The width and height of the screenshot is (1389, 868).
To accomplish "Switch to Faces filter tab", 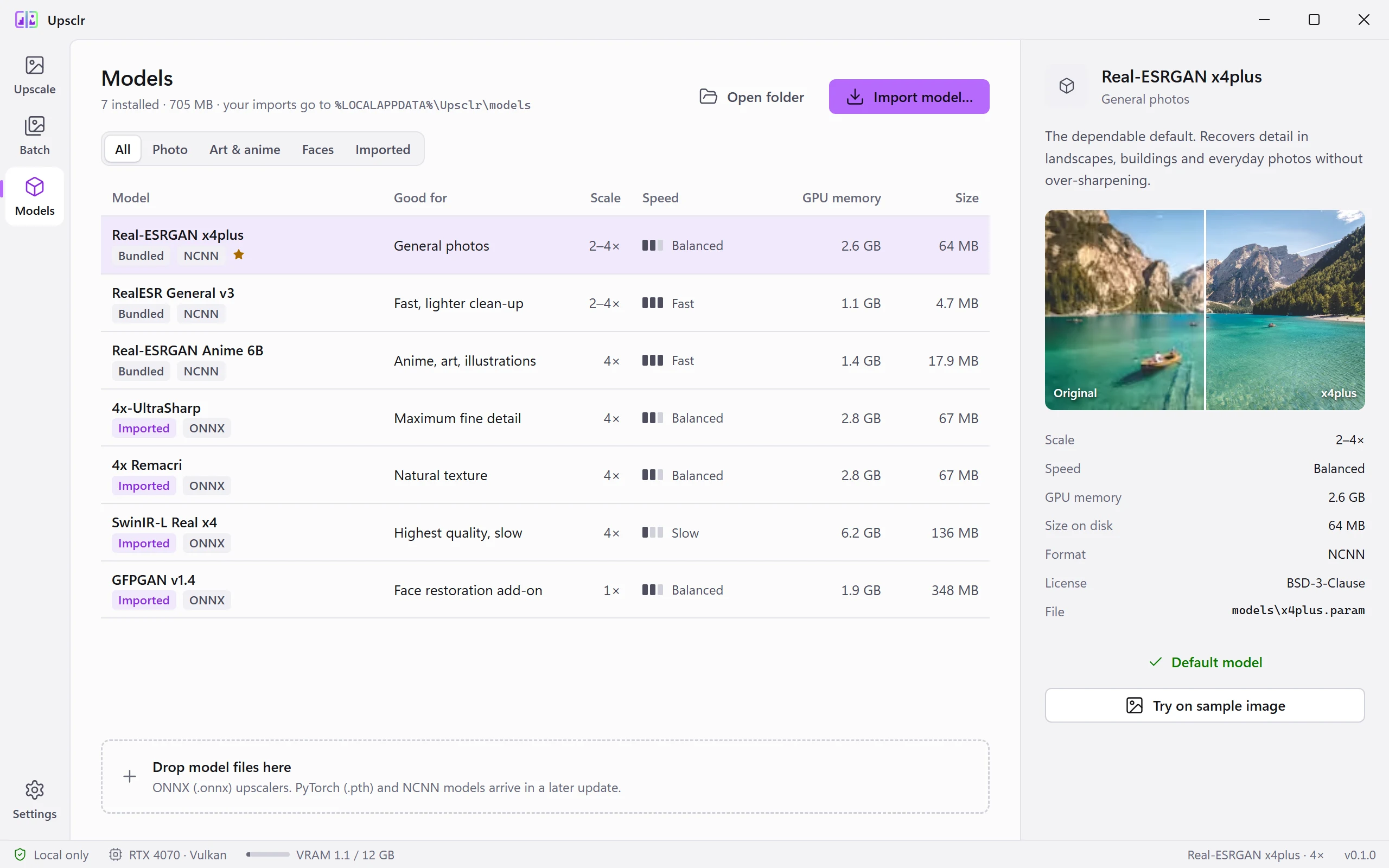I will (318, 149).
